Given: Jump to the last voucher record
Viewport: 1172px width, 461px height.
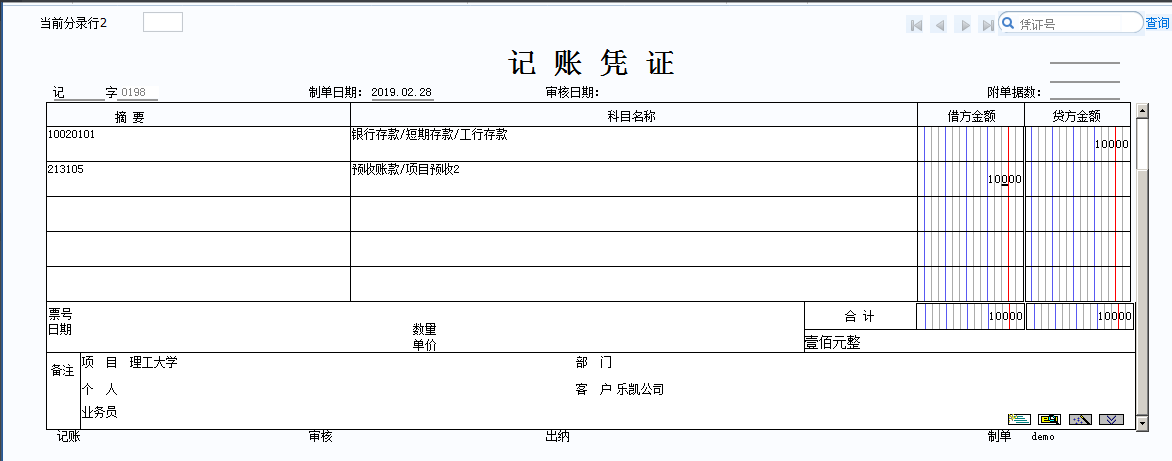Looking at the screenshot, I should click(x=987, y=25).
